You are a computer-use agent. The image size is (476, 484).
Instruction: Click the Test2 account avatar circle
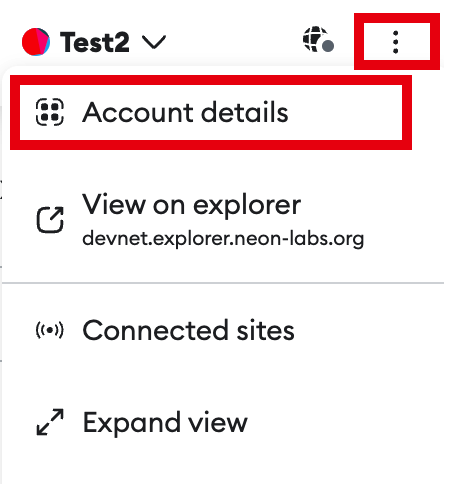pyautogui.click(x=36, y=42)
